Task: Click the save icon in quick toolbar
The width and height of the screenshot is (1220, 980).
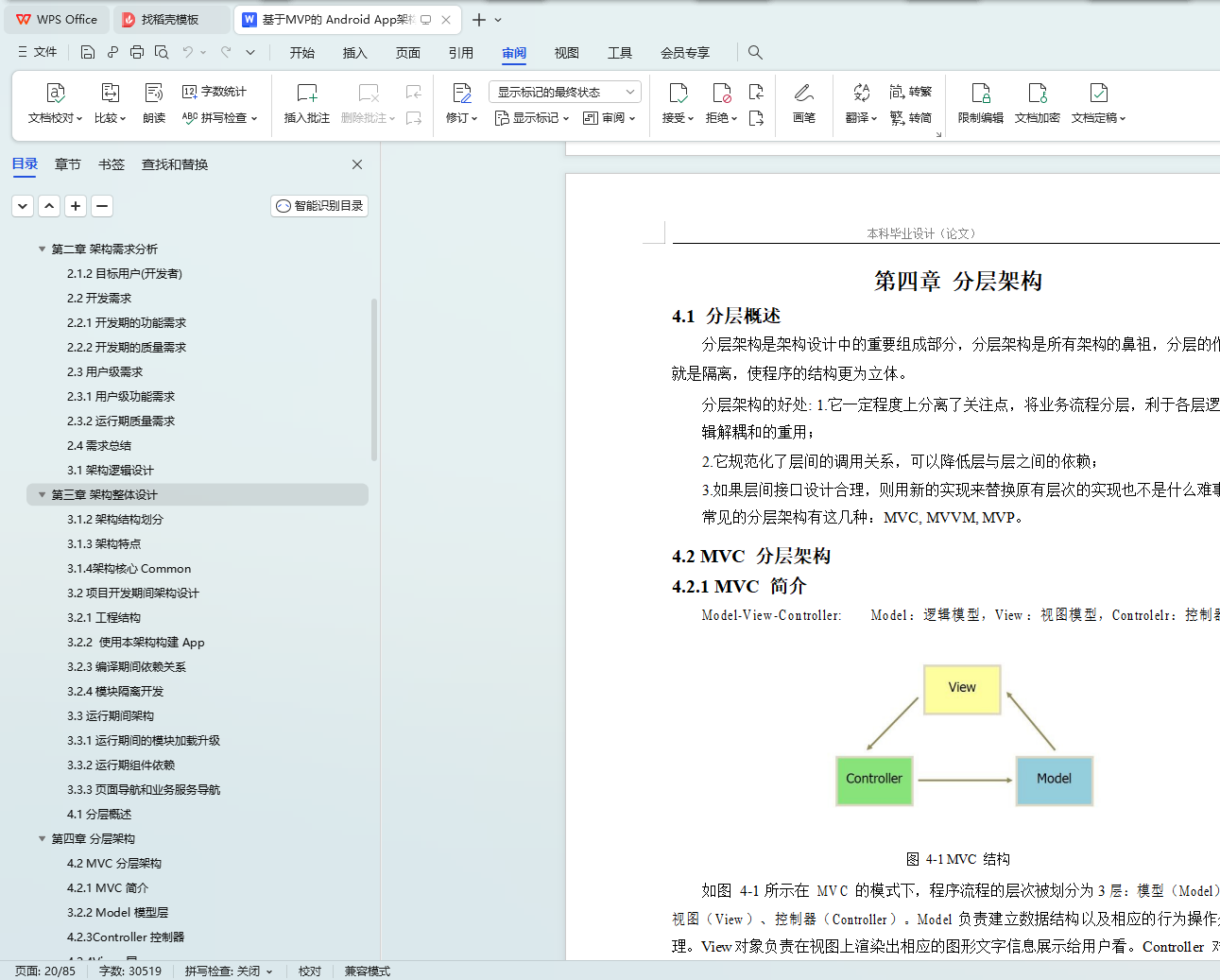Action: (88, 52)
